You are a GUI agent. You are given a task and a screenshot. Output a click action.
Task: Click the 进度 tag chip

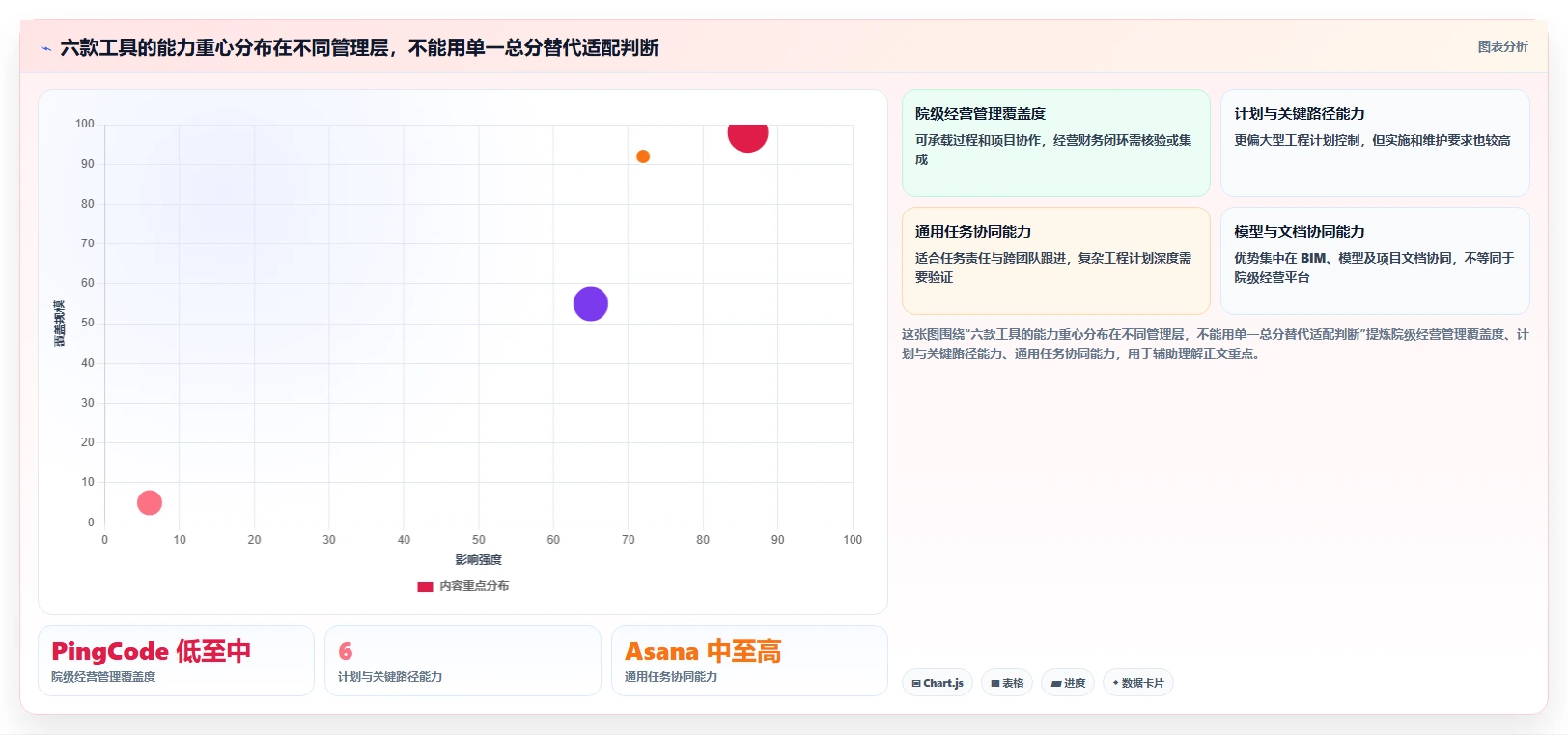[x=1068, y=683]
